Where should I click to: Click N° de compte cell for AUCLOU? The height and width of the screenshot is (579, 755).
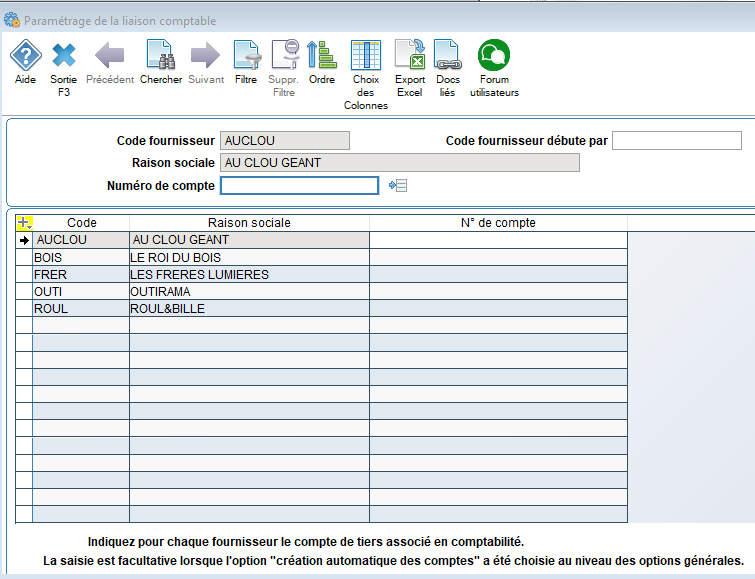498,240
